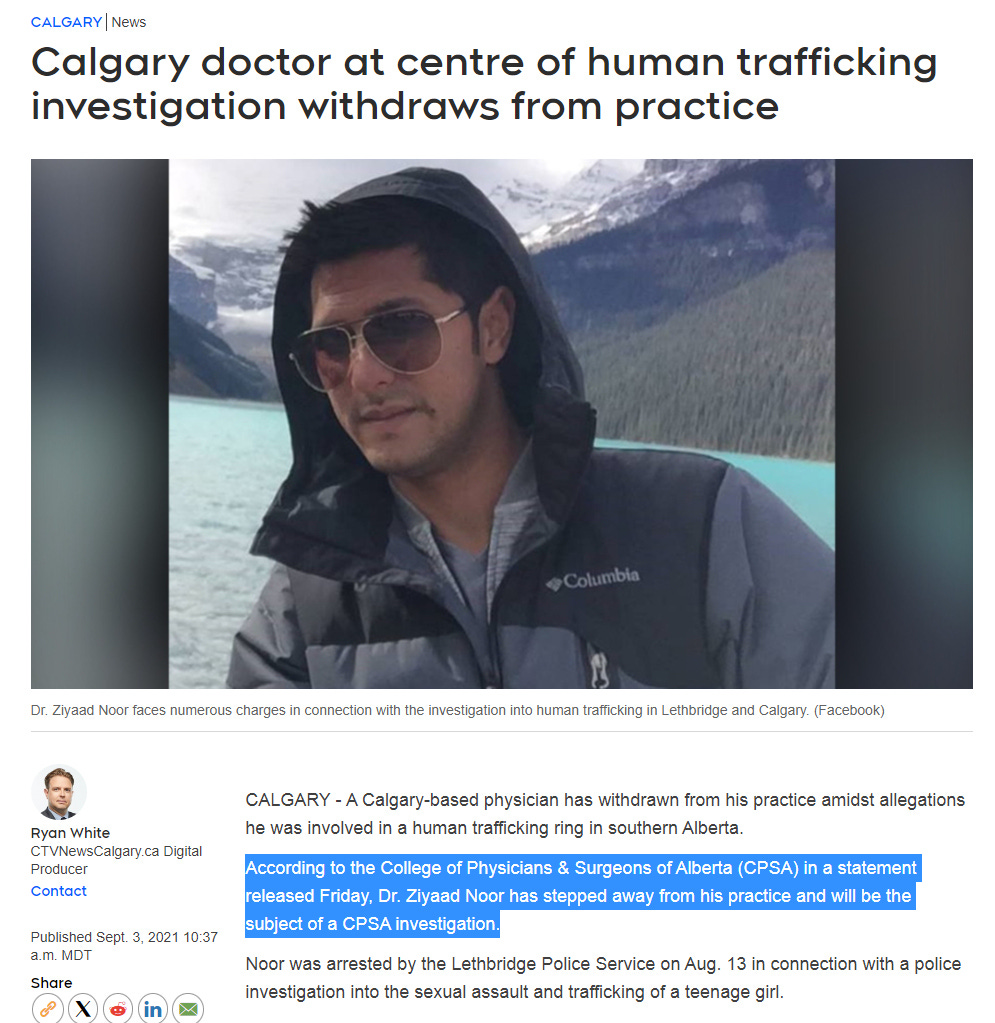Click author name Ryan White
995x1023 pixels.
70,833
